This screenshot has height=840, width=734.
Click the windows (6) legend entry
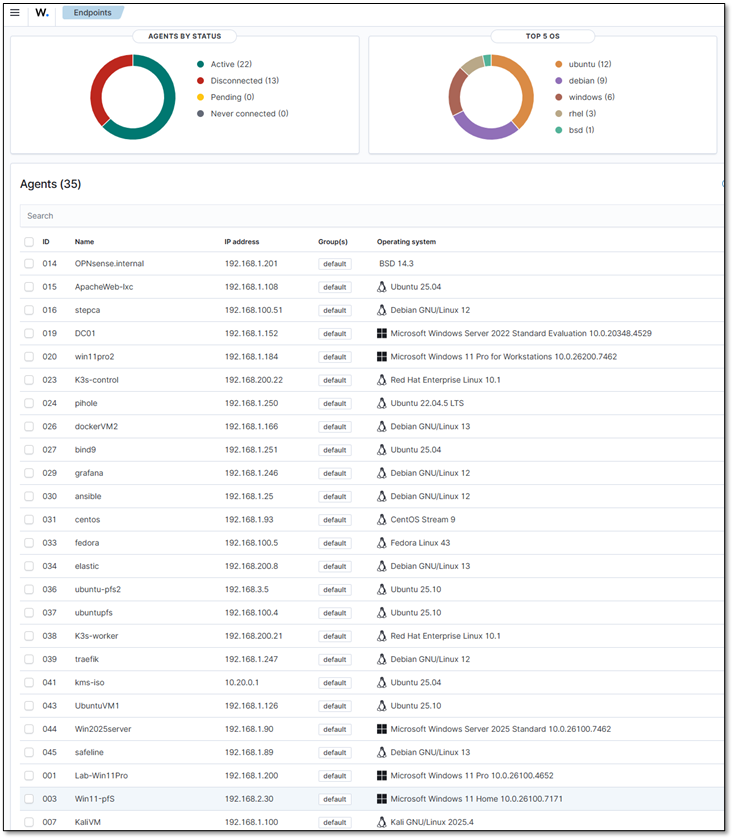point(585,98)
